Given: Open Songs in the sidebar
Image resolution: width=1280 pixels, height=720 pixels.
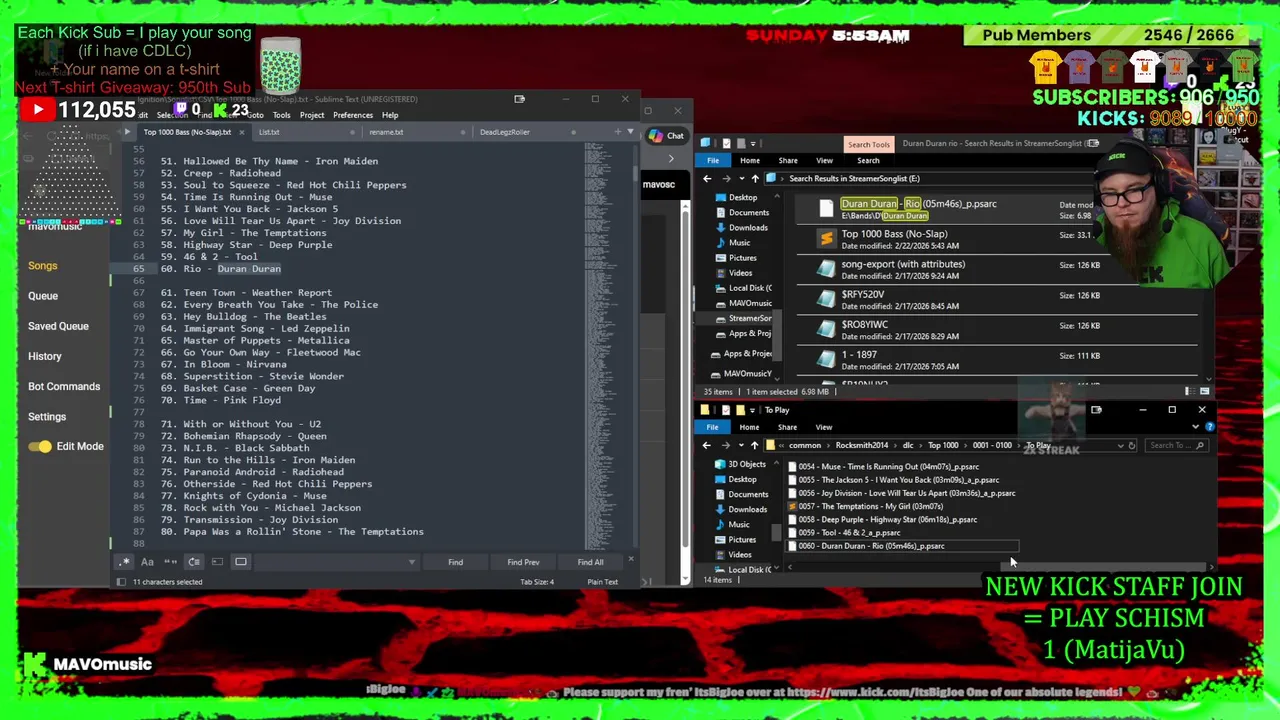Looking at the screenshot, I should [x=43, y=266].
